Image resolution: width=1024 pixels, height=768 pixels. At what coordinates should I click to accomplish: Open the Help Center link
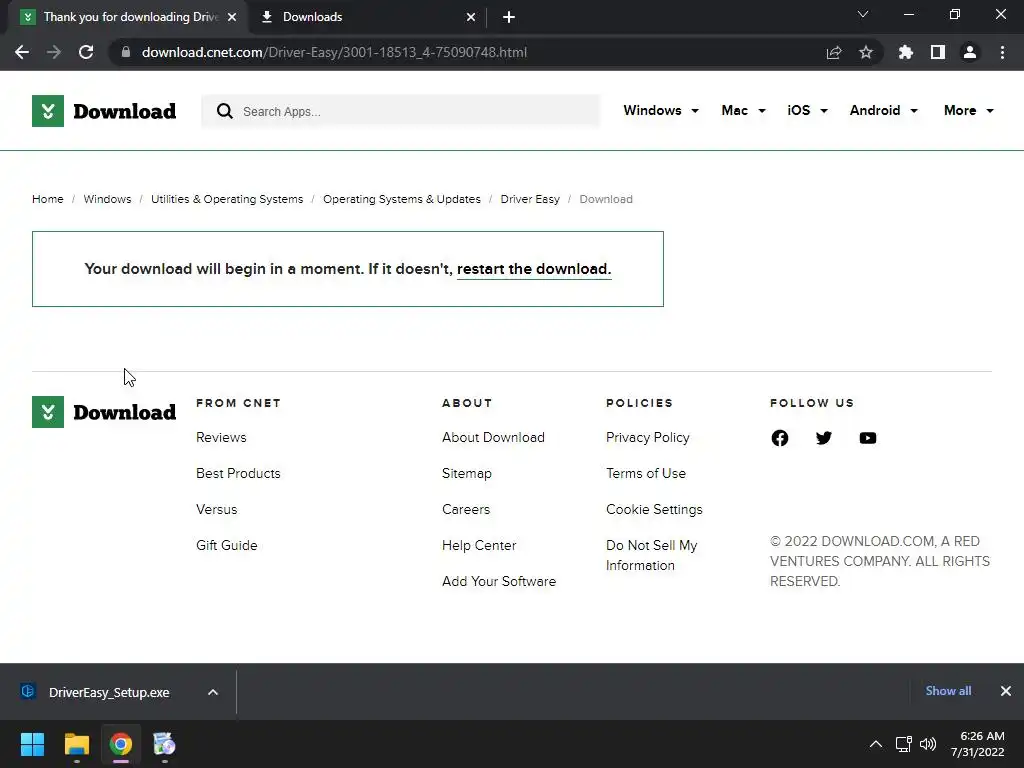[479, 545]
